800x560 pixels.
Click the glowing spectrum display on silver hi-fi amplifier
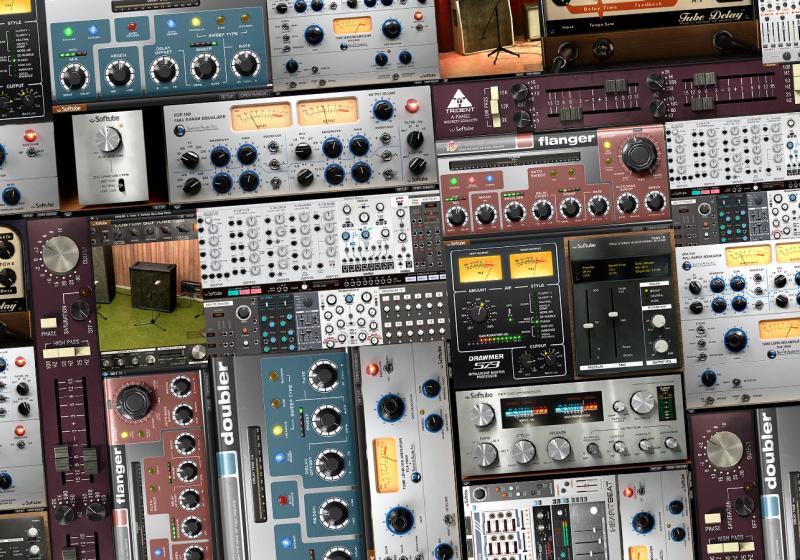click(551, 411)
